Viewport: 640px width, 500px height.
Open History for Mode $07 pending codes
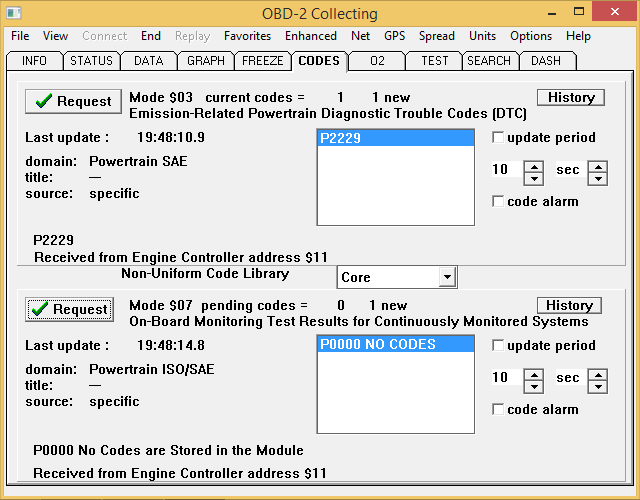570,305
